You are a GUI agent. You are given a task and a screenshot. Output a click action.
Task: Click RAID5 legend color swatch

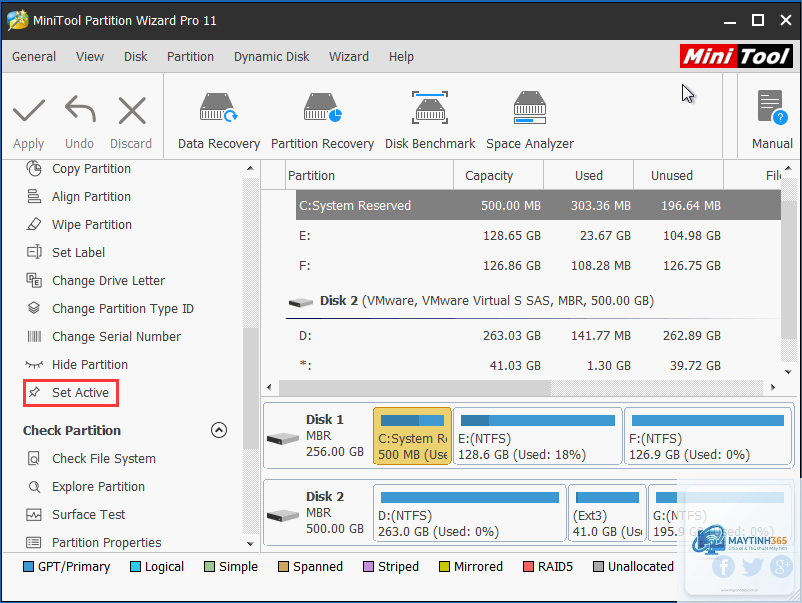coord(528,567)
